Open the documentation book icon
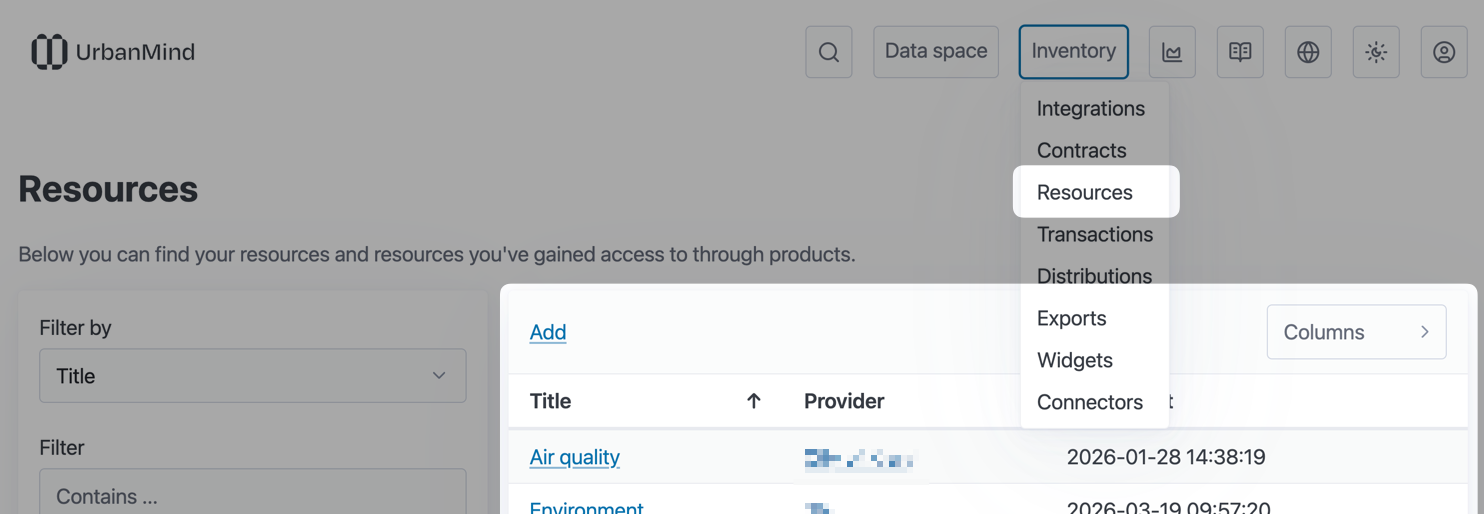This screenshot has height=514, width=1484. (1240, 52)
